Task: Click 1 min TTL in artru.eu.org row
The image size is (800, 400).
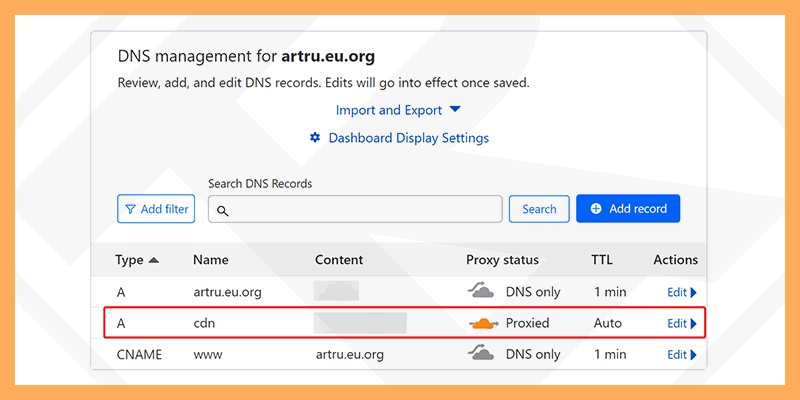Action: click(x=610, y=292)
